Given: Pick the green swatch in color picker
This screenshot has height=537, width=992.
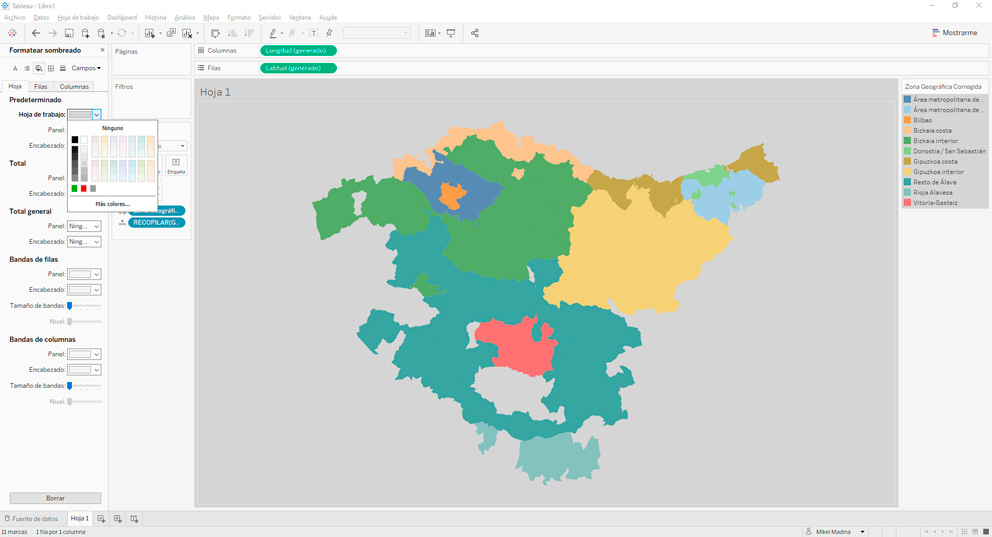Looking at the screenshot, I should point(75,188).
